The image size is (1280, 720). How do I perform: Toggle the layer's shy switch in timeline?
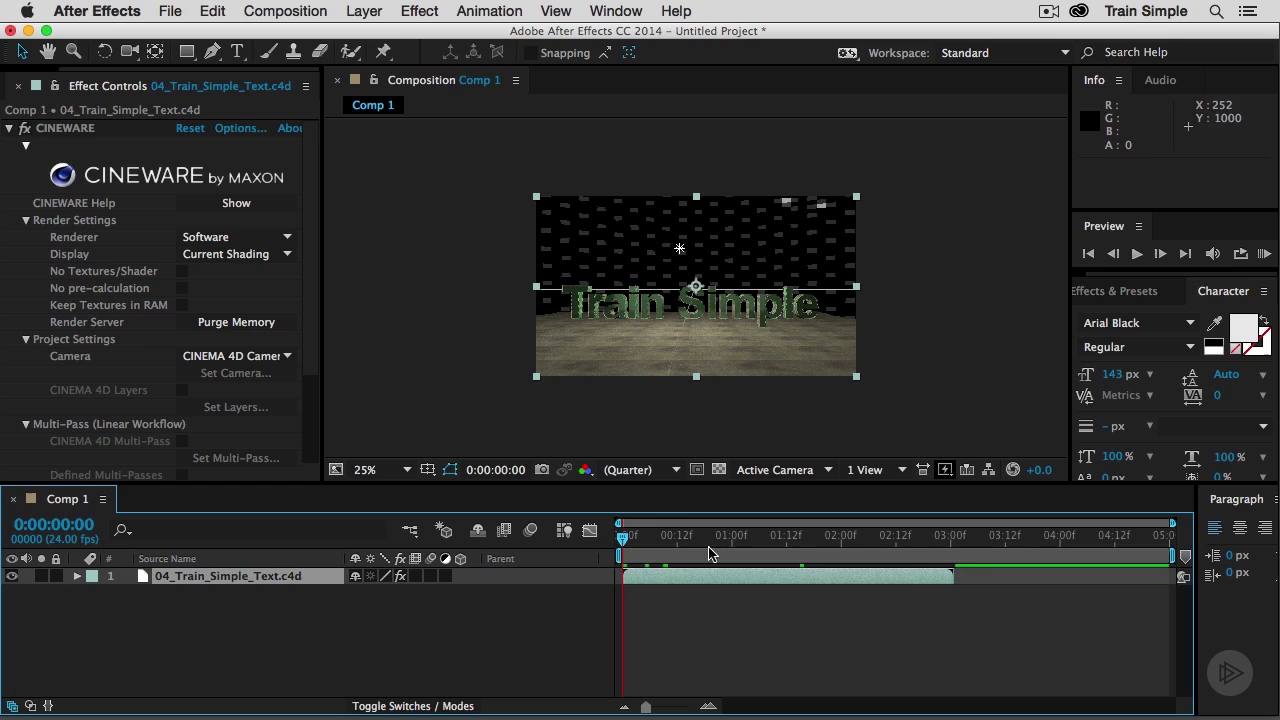pos(355,576)
